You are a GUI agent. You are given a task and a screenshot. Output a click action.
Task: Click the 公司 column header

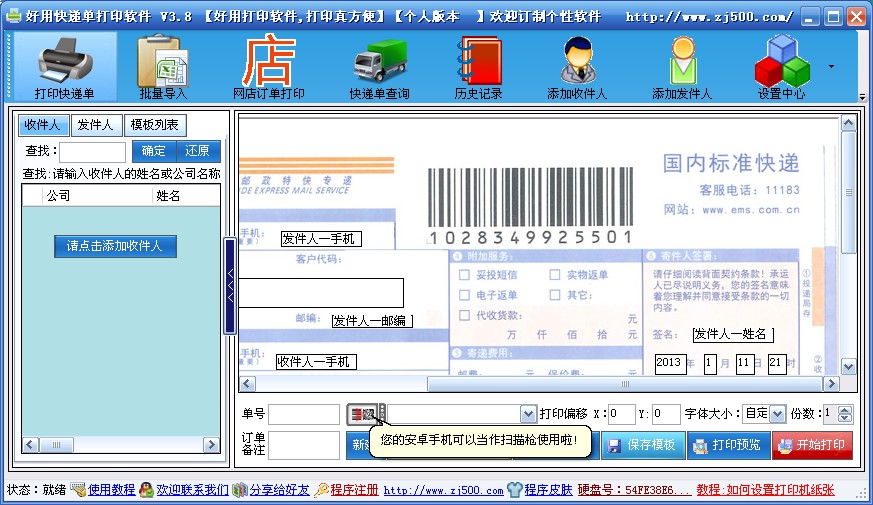tap(97, 195)
